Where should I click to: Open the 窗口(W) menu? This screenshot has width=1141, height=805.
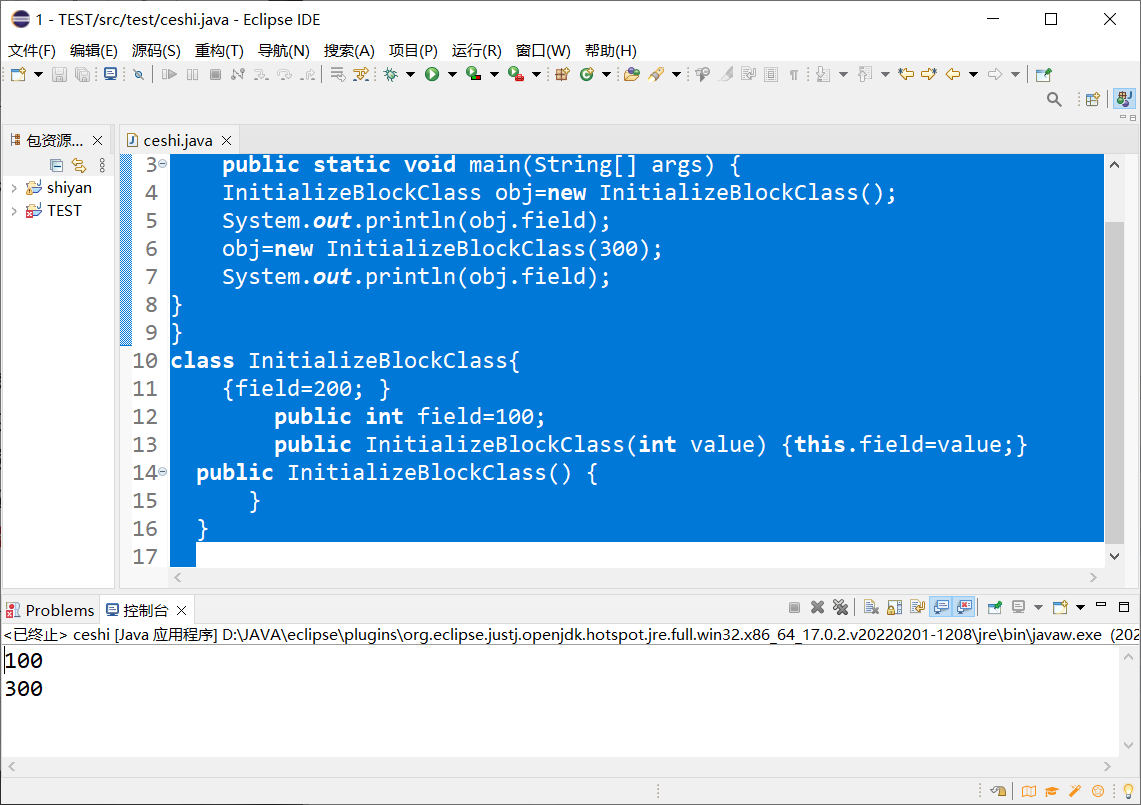[543, 51]
